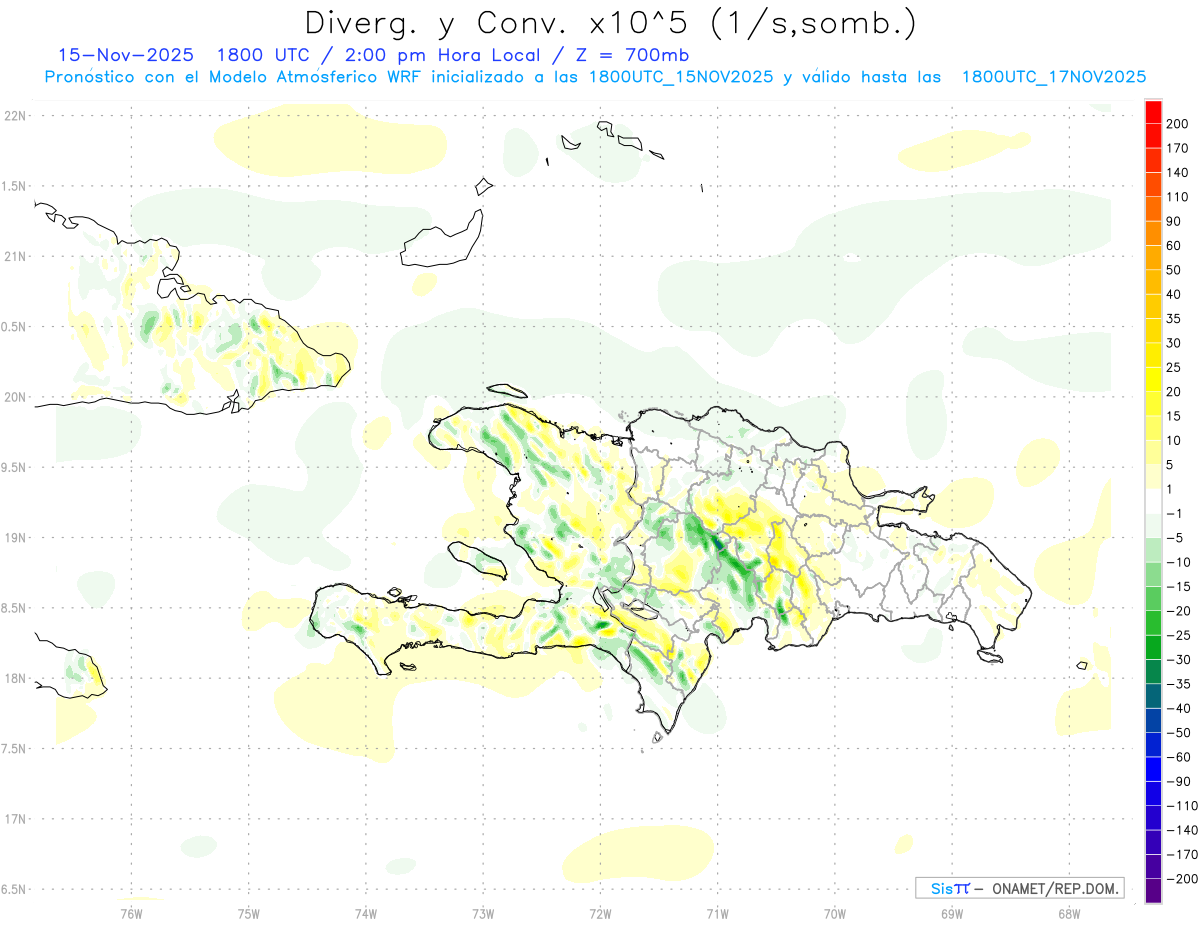The image size is (1200, 927).
Task: Click the '71W' longitude label
Action: point(717,913)
